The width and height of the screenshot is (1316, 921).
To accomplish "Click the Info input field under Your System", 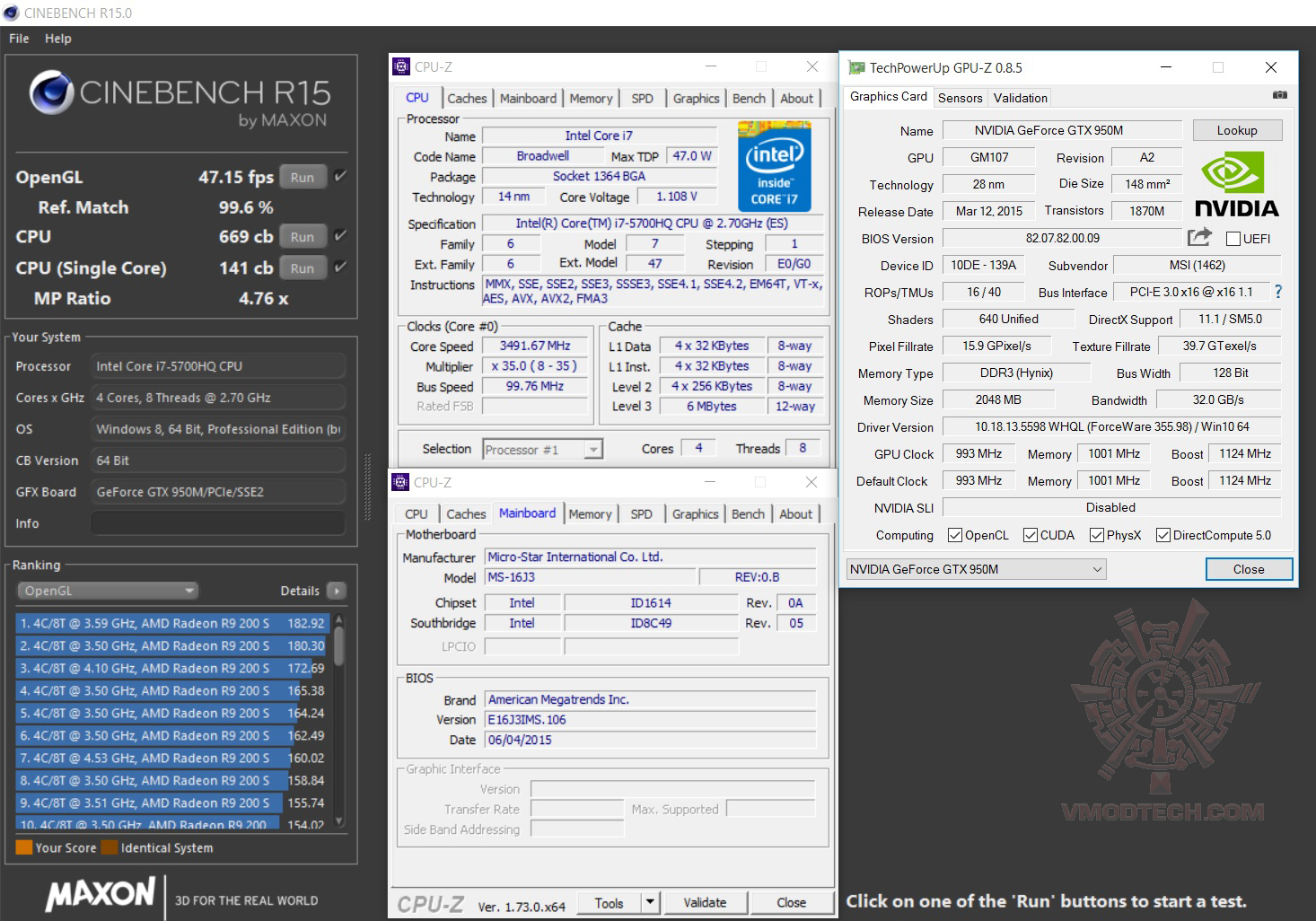I will coord(218,523).
